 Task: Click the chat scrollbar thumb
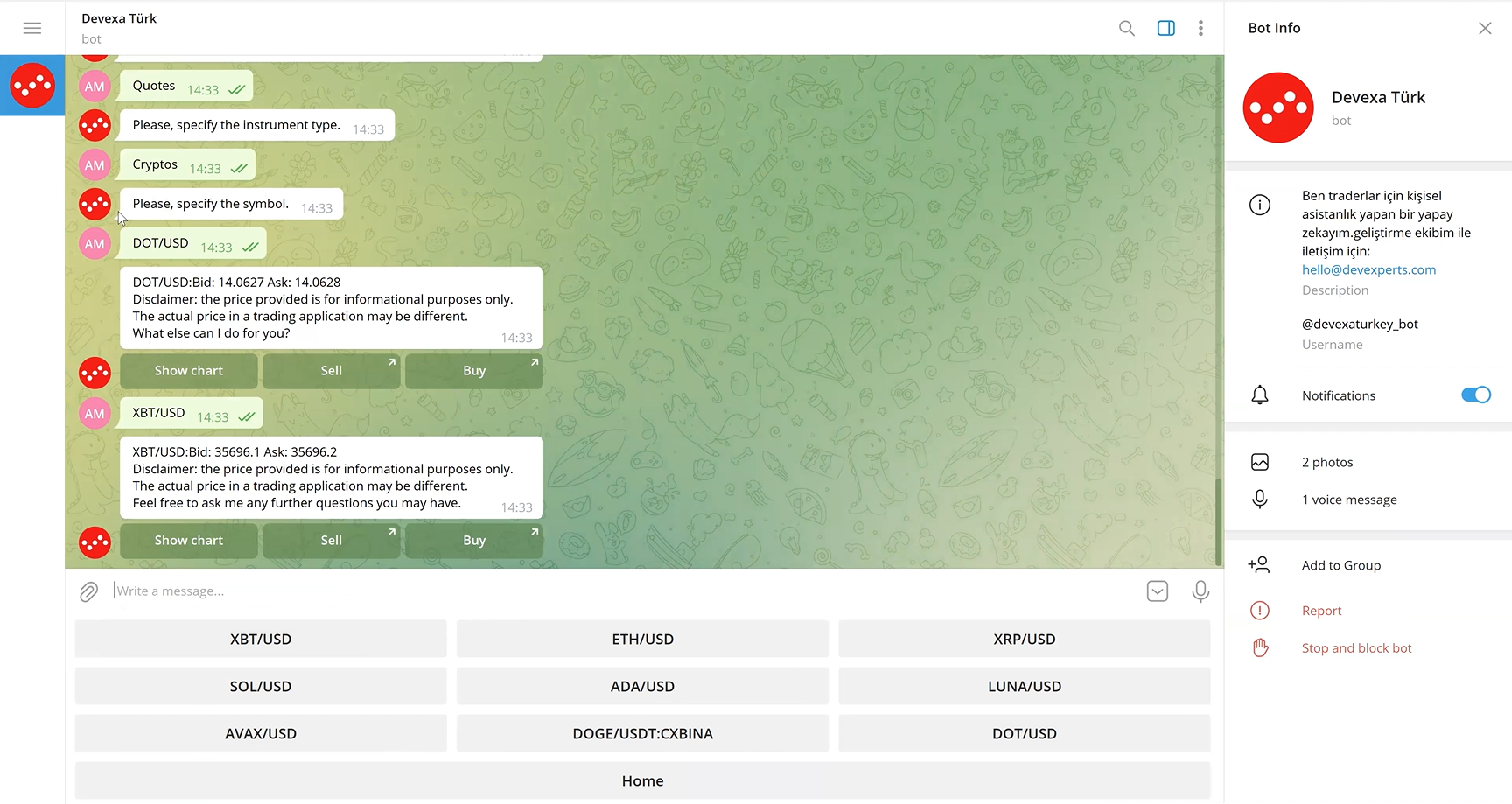coord(1218,522)
